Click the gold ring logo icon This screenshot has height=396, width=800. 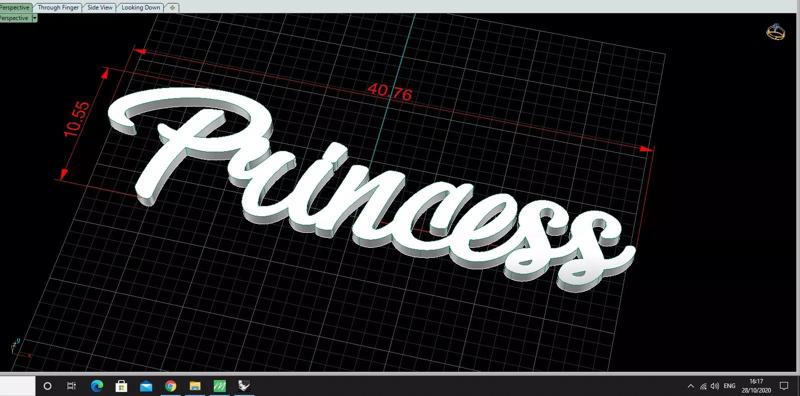775,32
